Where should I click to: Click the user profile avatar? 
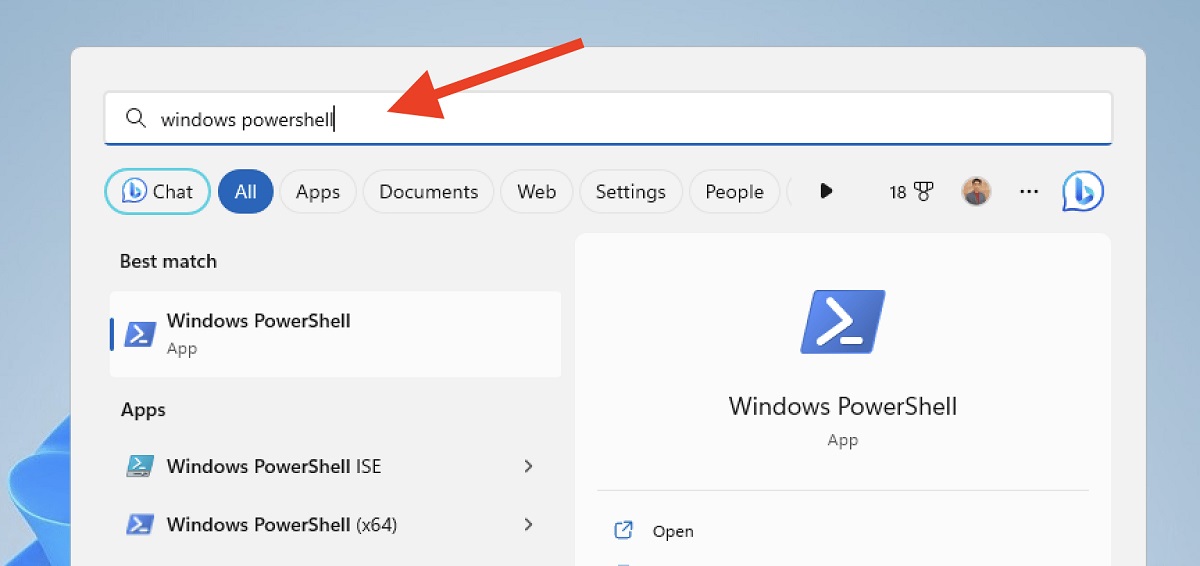pos(976,191)
